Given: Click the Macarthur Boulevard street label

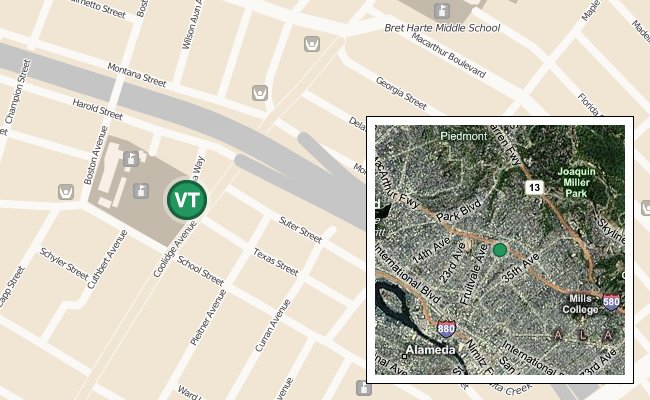Looking at the screenshot, I should click(x=448, y=55).
